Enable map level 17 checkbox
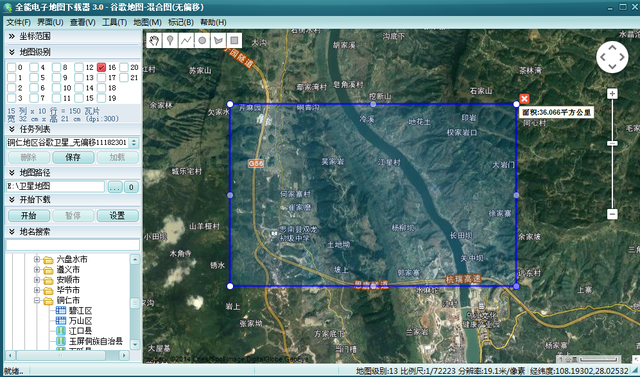 (102, 78)
